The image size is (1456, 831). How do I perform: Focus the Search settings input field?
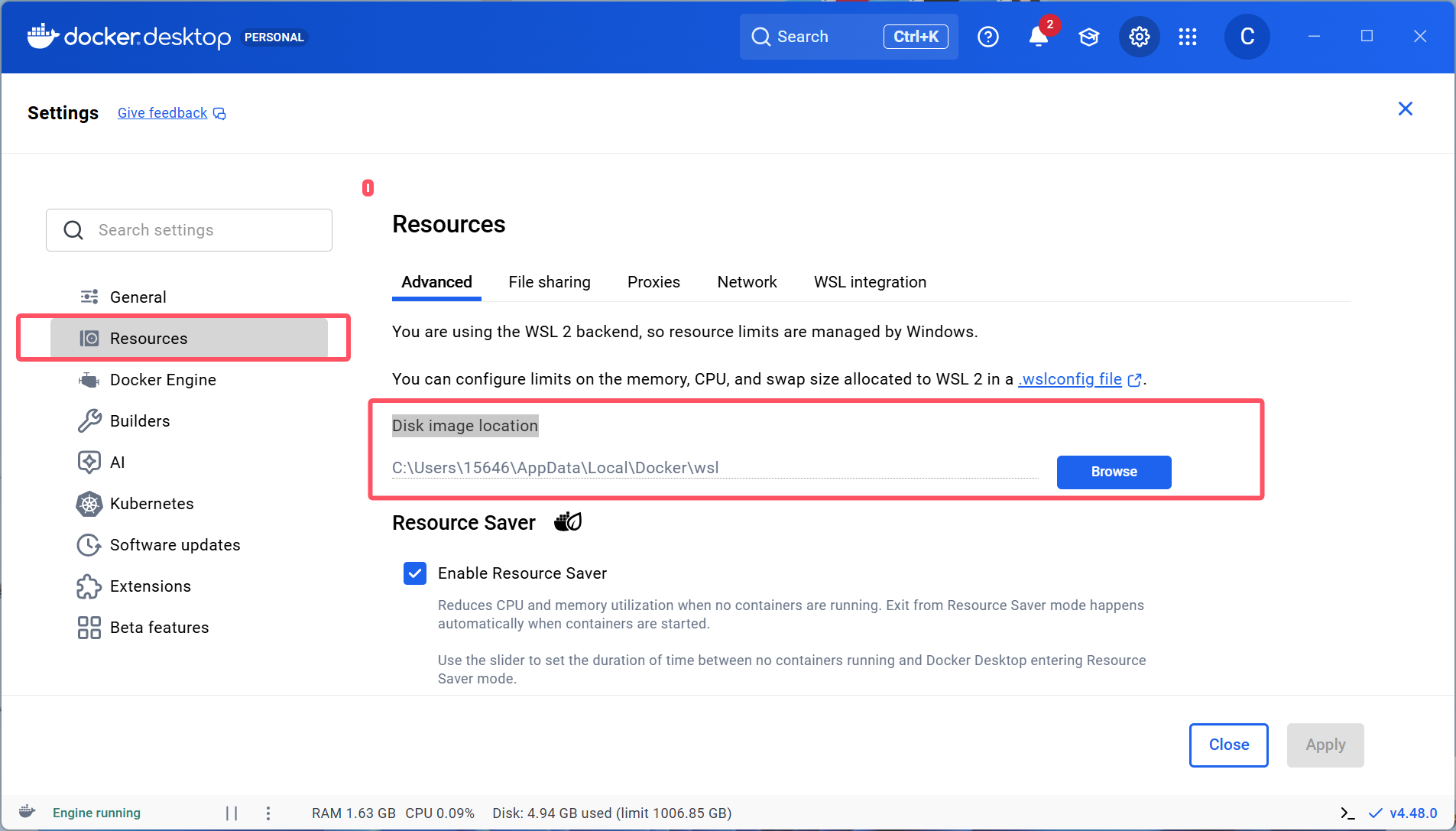point(199,230)
